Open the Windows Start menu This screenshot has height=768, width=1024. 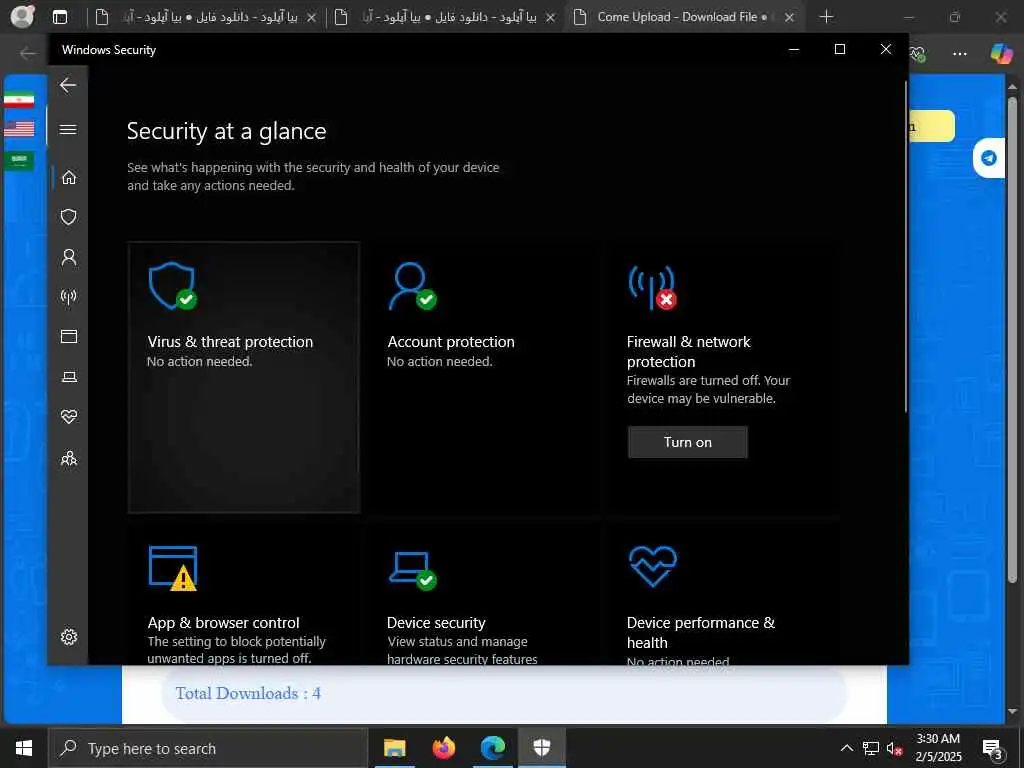point(24,748)
